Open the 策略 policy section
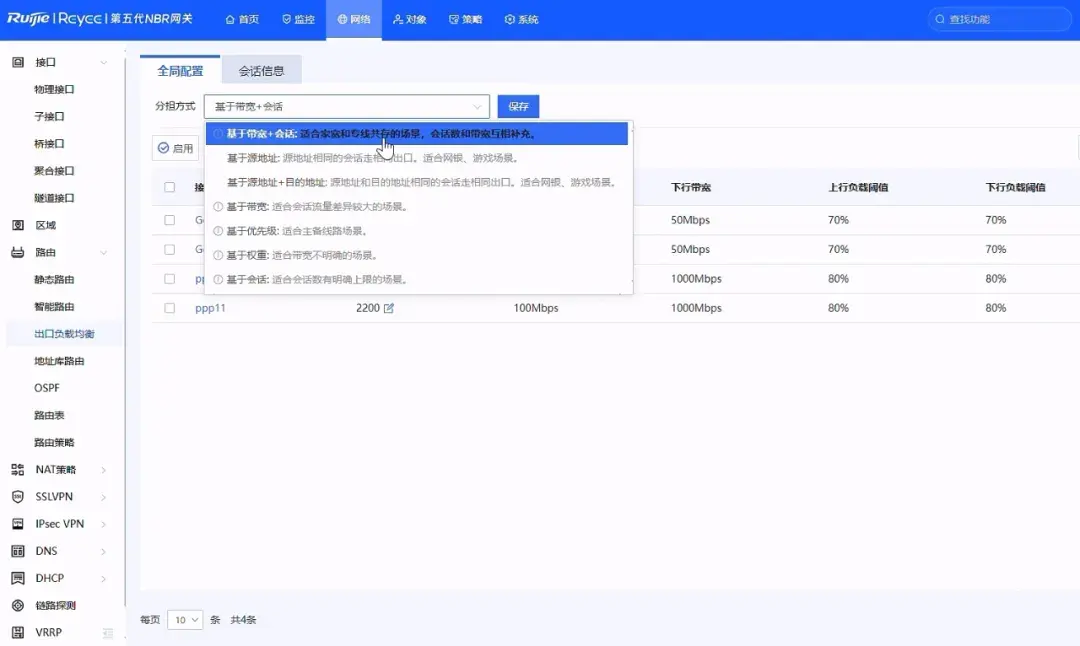1080x646 pixels. tap(465, 19)
